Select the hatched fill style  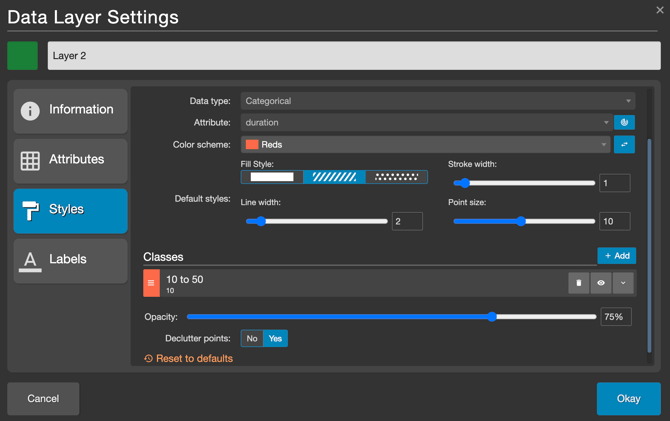pos(334,177)
